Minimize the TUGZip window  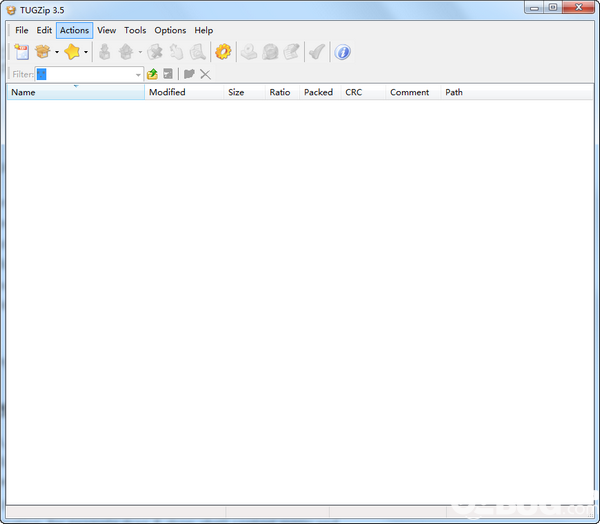click(534, 8)
